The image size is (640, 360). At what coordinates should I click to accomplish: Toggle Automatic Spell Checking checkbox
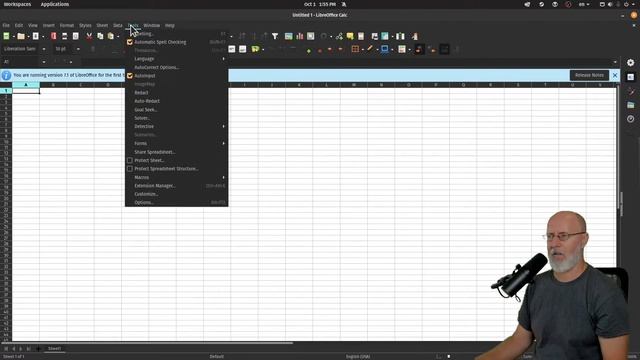pyautogui.click(x=130, y=42)
